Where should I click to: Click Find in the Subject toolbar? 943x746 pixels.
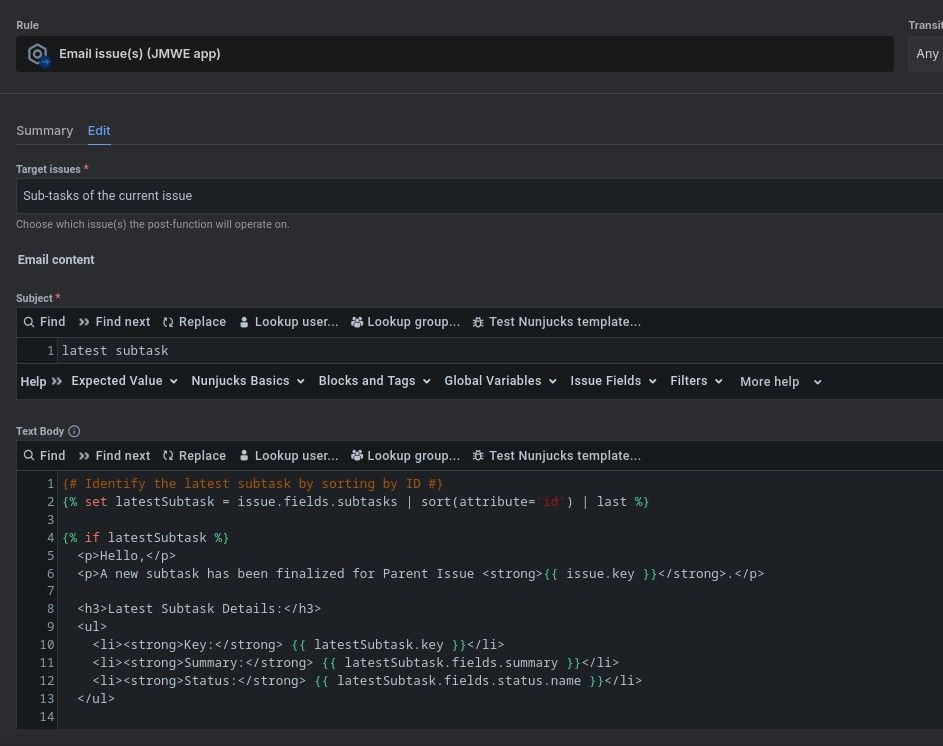pyautogui.click(x=44, y=322)
